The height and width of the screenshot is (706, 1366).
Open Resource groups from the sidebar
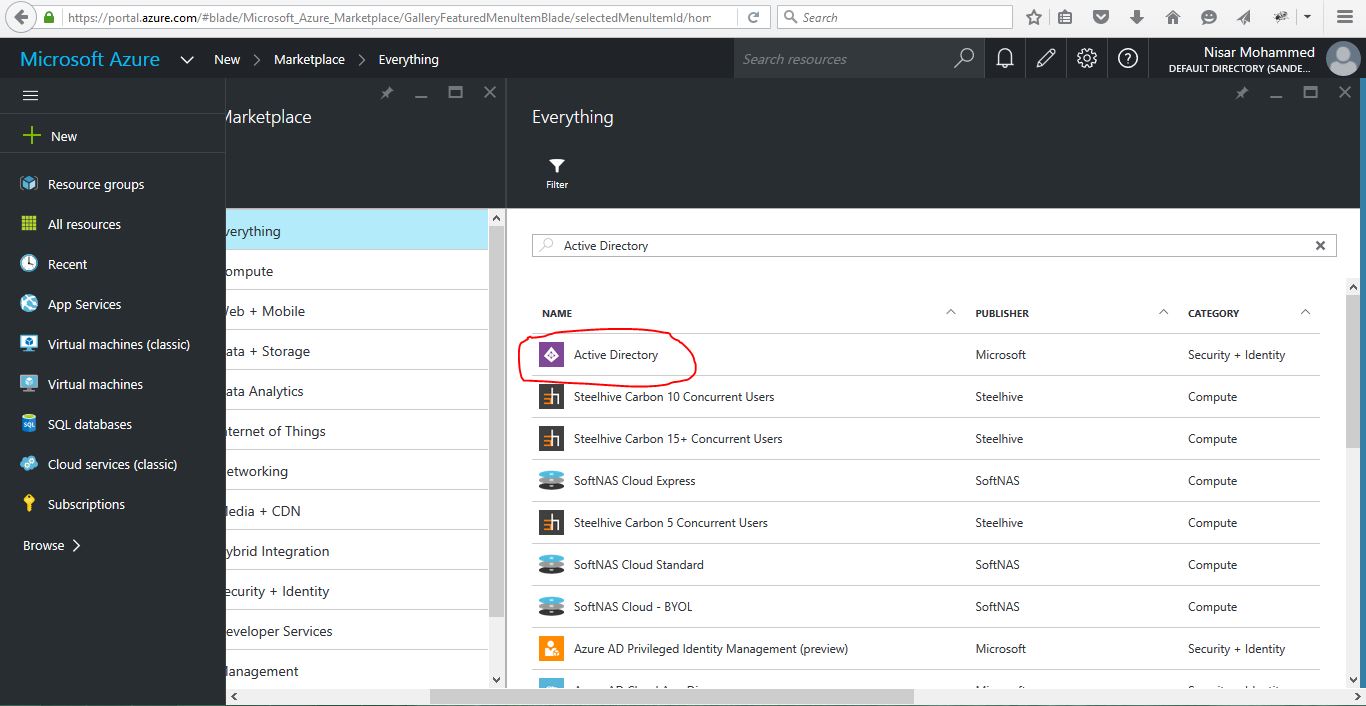96,184
